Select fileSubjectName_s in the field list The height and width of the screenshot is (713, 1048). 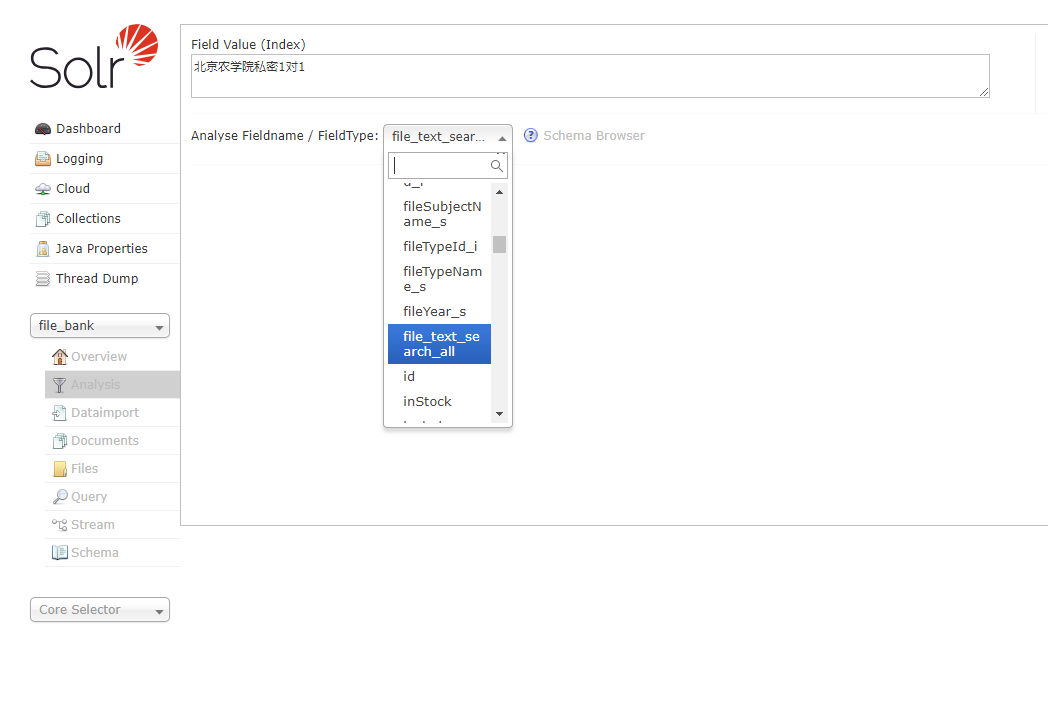pyautogui.click(x=440, y=215)
